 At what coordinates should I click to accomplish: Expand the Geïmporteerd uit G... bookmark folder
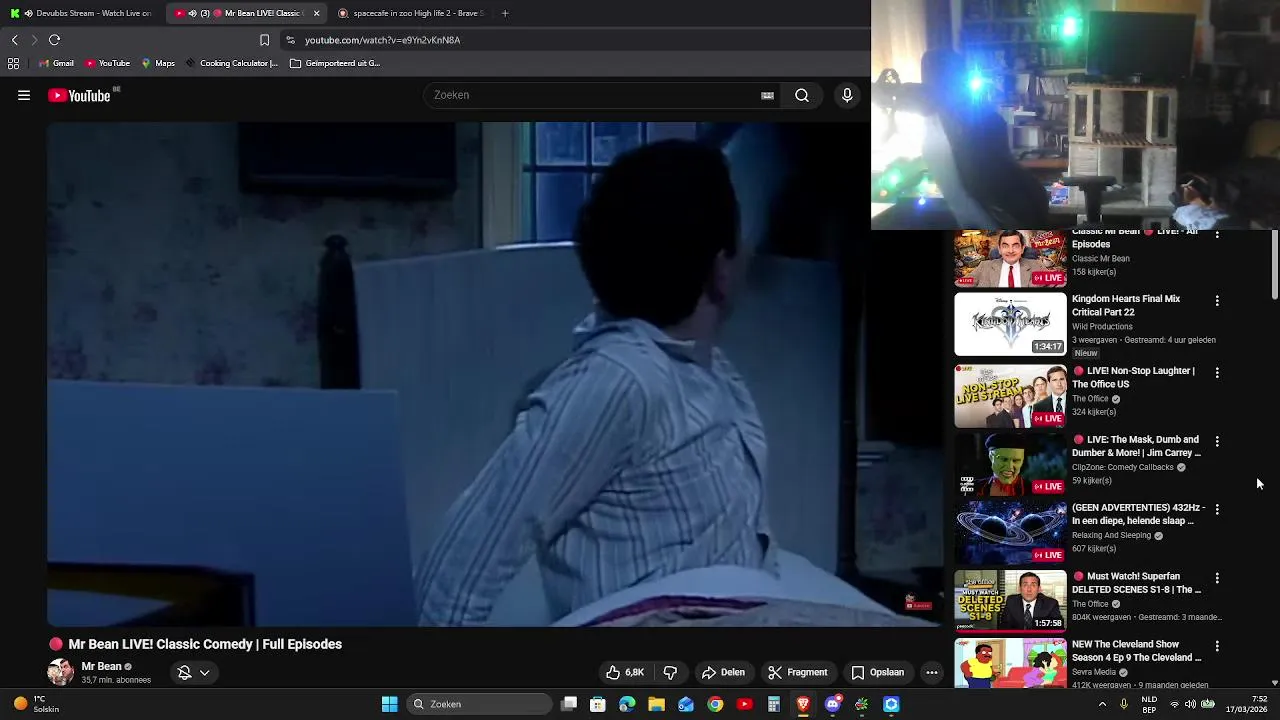coord(335,63)
